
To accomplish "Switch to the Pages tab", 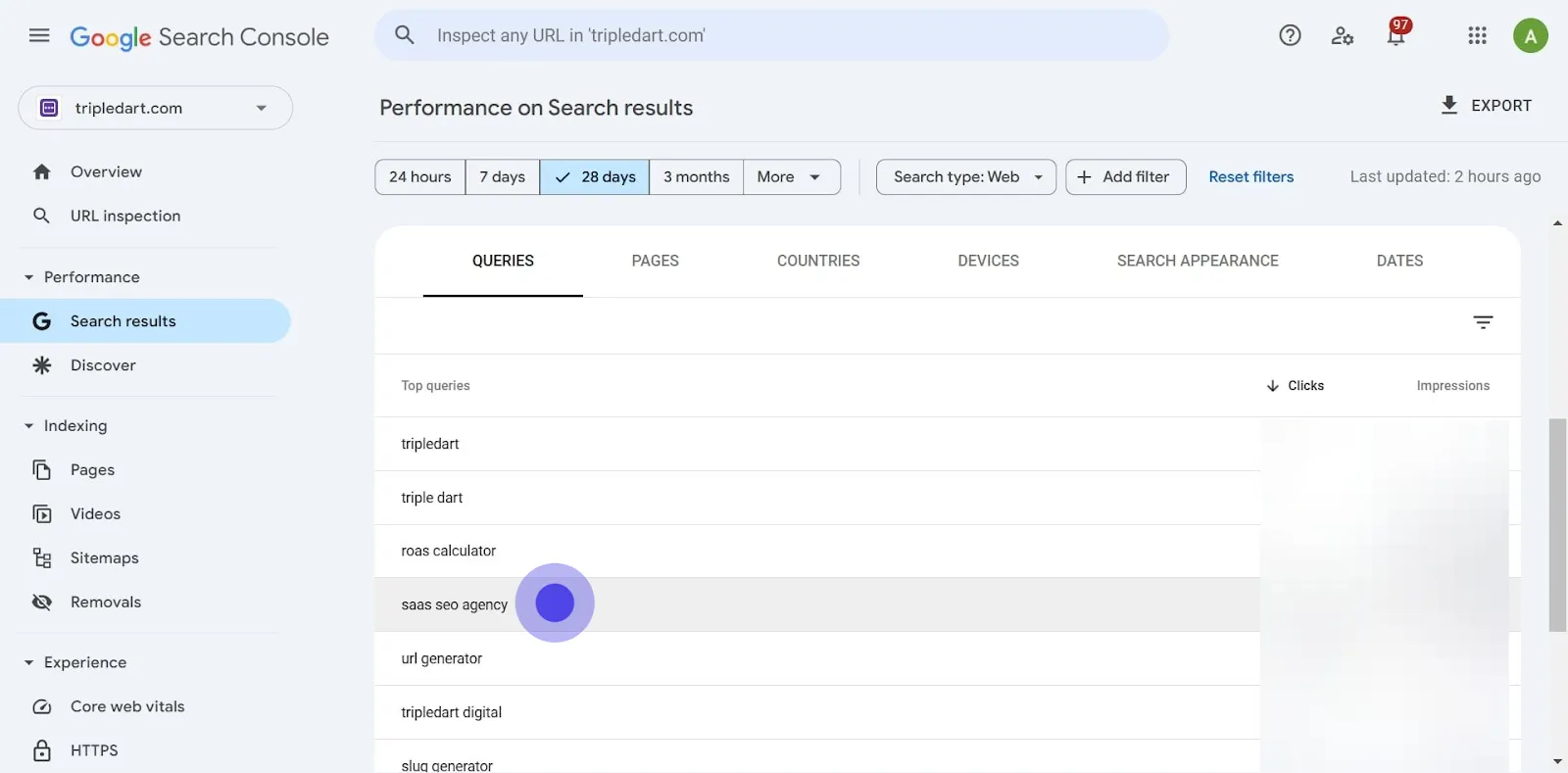I will 655,261.
